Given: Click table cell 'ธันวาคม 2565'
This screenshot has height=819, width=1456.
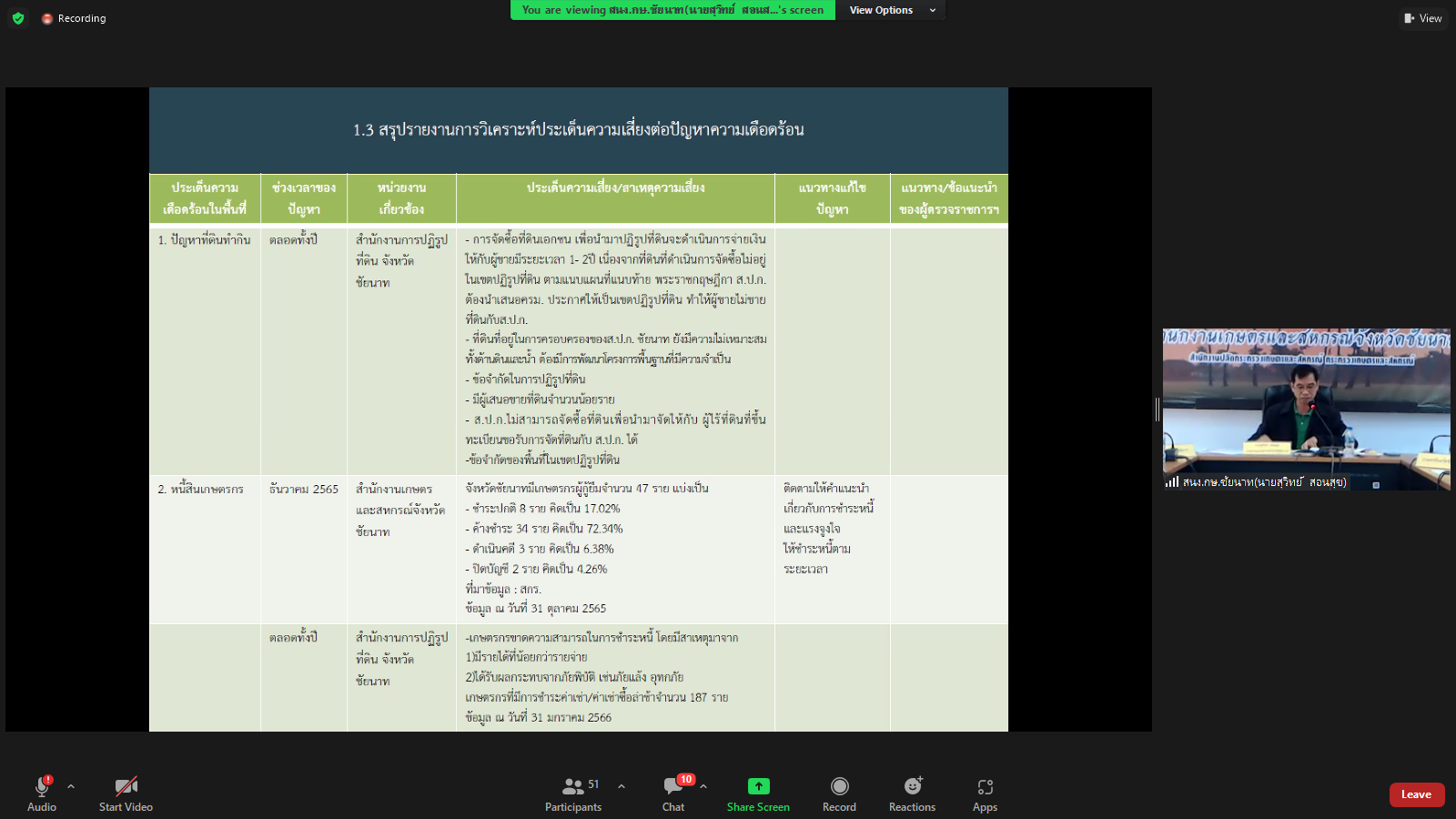Looking at the screenshot, I should tap(304, 490).
